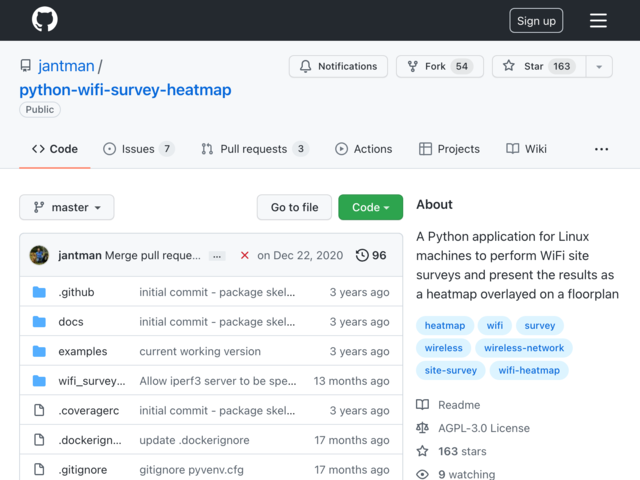Open the 163 stars link
Viewport: 640px width, 480px height.
(x=462, y=451)
